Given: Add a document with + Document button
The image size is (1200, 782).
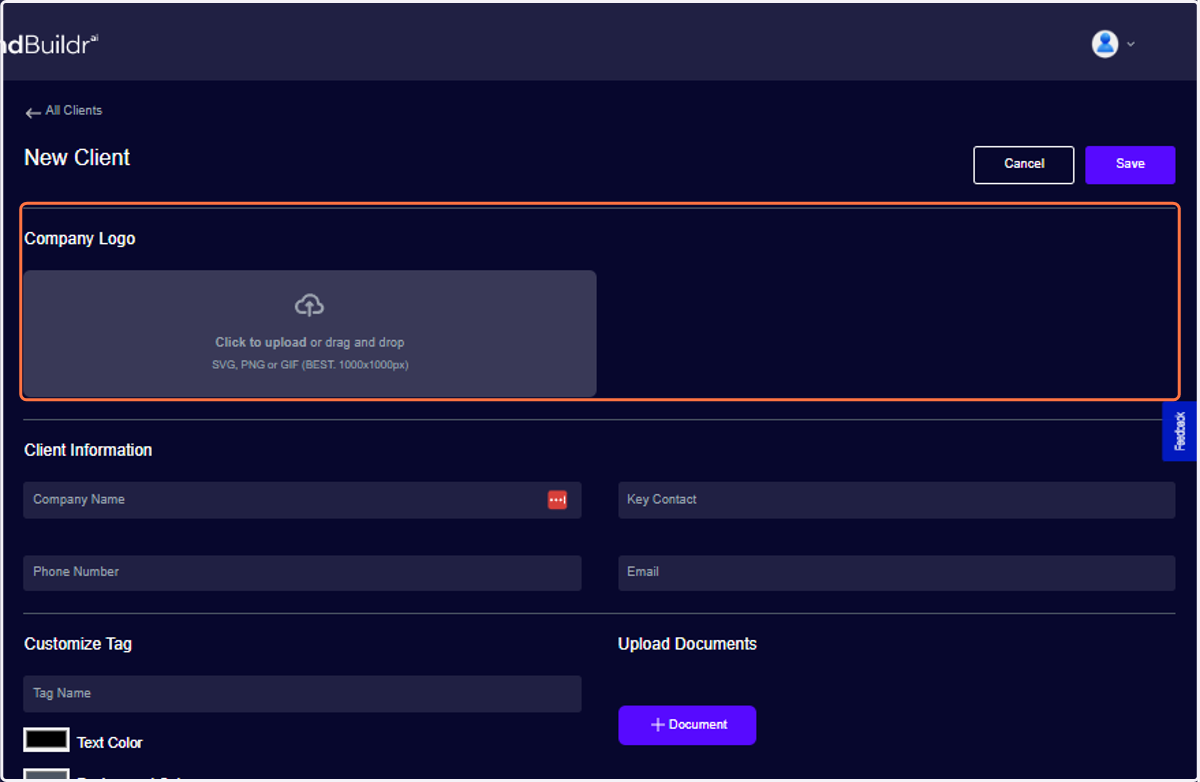Looking at the screenshot, I should click(x=687, y=725).
